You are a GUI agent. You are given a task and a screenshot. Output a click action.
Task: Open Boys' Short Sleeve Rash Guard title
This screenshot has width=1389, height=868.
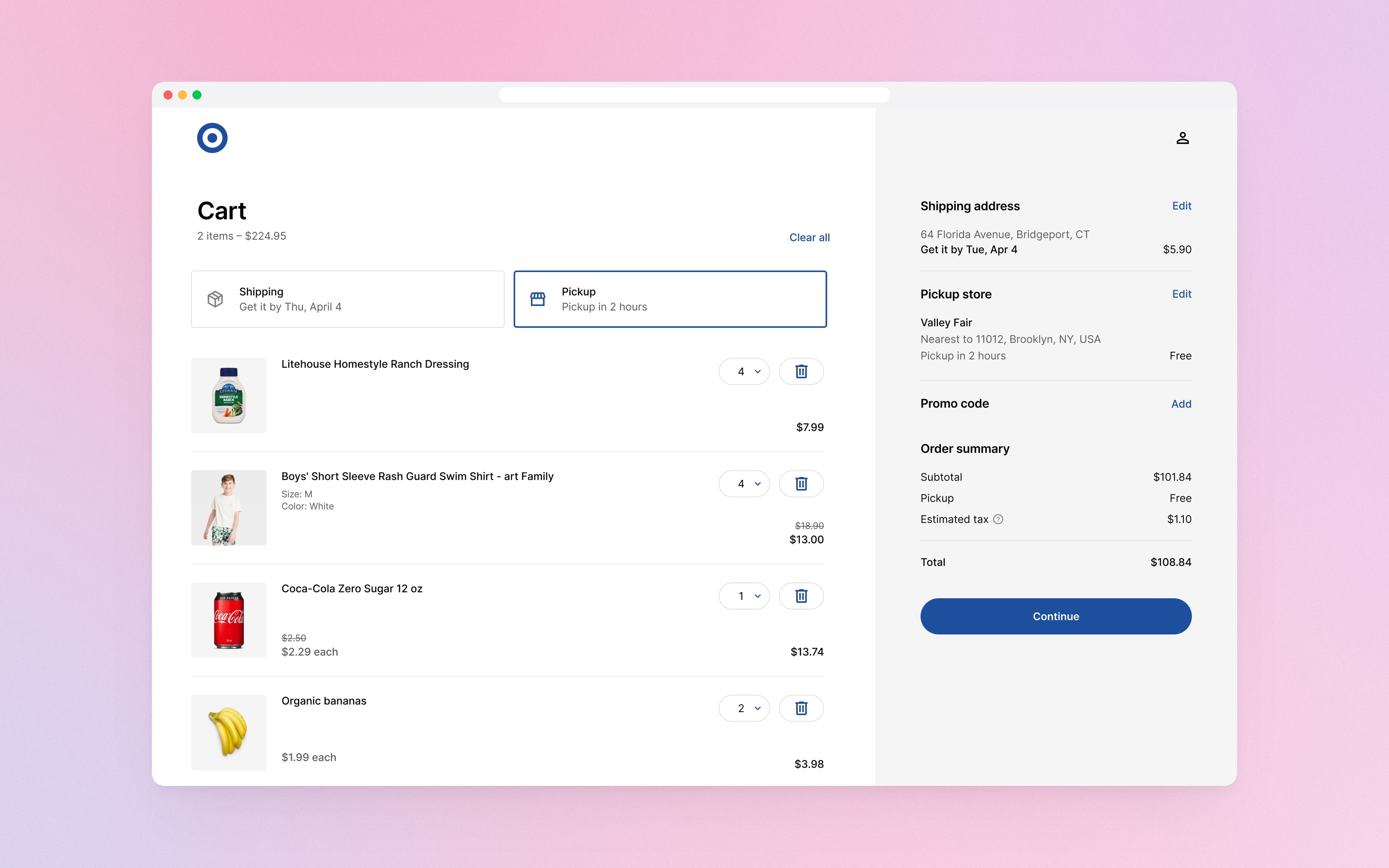pyautogui.click(x=417, y=476)
